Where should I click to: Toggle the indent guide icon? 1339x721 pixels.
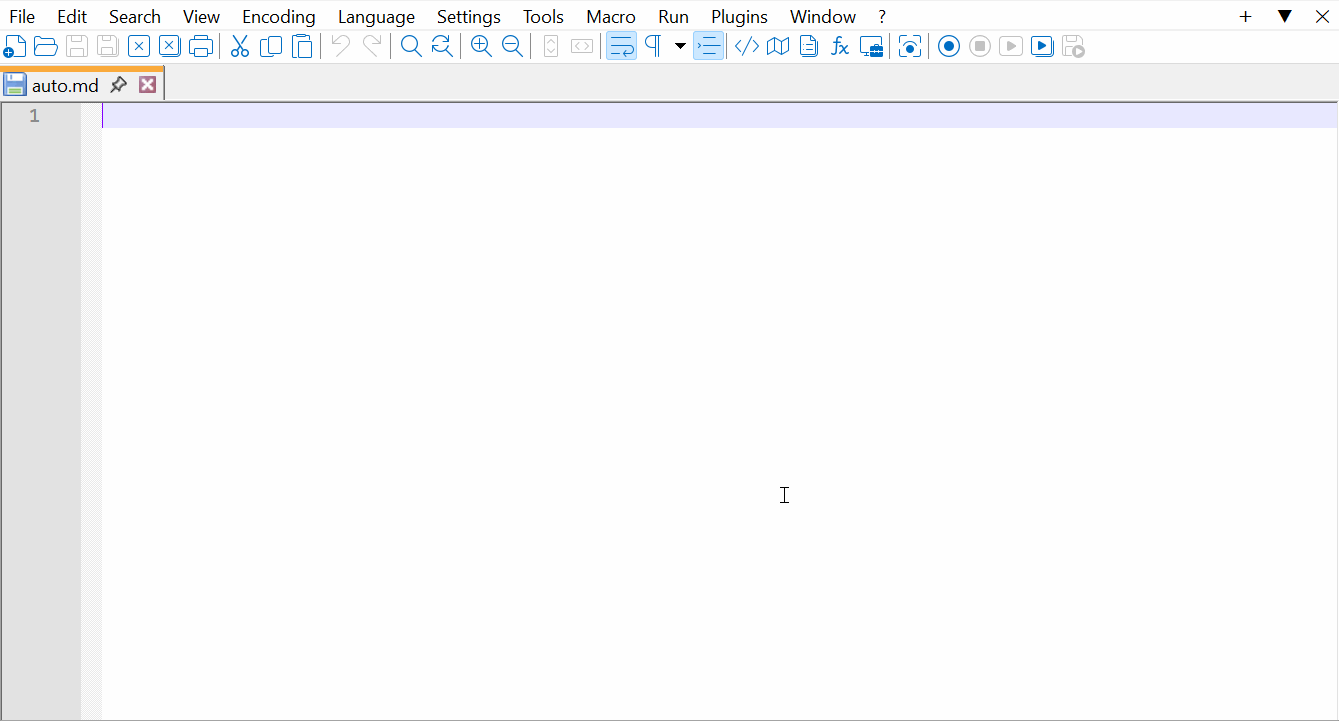tap(708, 46)
